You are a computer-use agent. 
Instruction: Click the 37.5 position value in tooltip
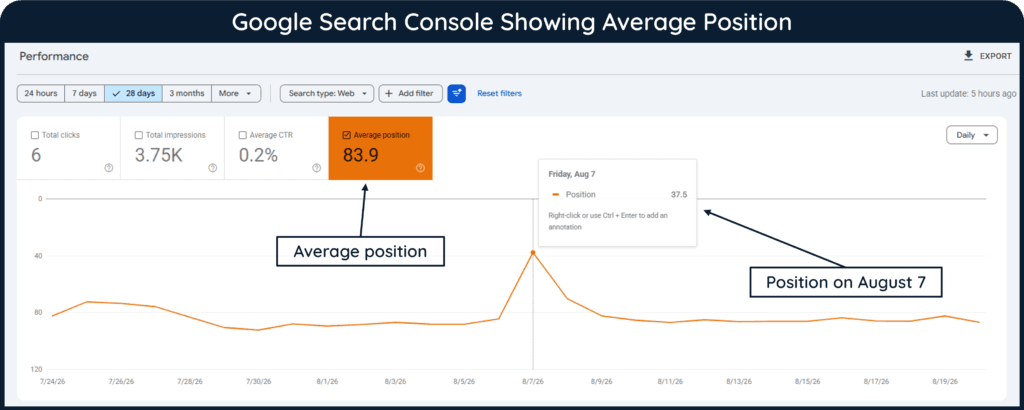tap(679, 194)
